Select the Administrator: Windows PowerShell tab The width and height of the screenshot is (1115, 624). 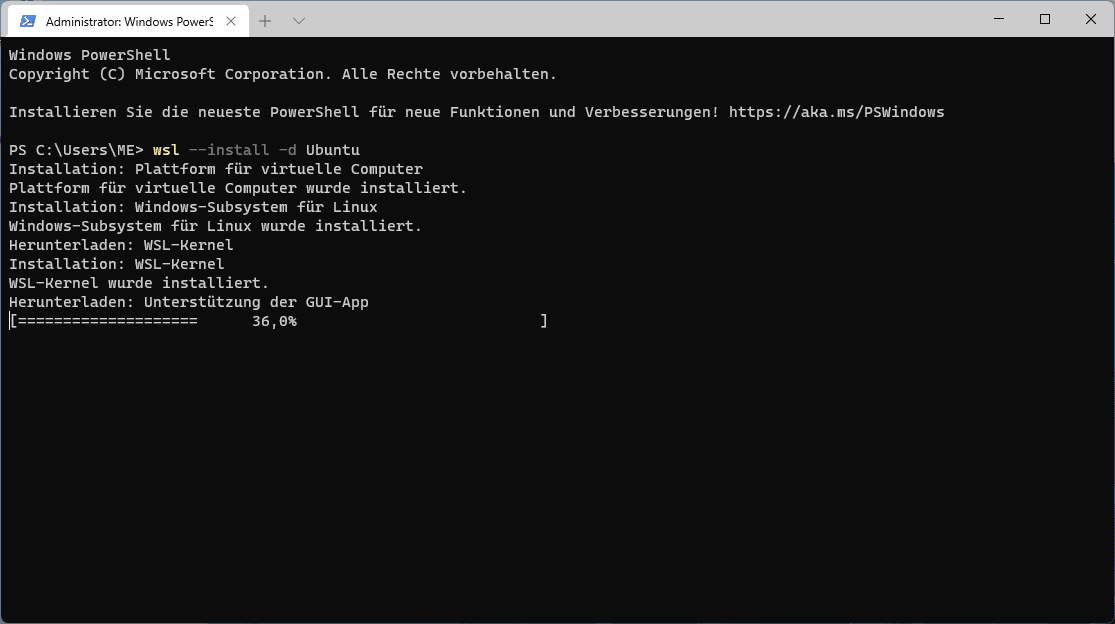tap(128, 21)
